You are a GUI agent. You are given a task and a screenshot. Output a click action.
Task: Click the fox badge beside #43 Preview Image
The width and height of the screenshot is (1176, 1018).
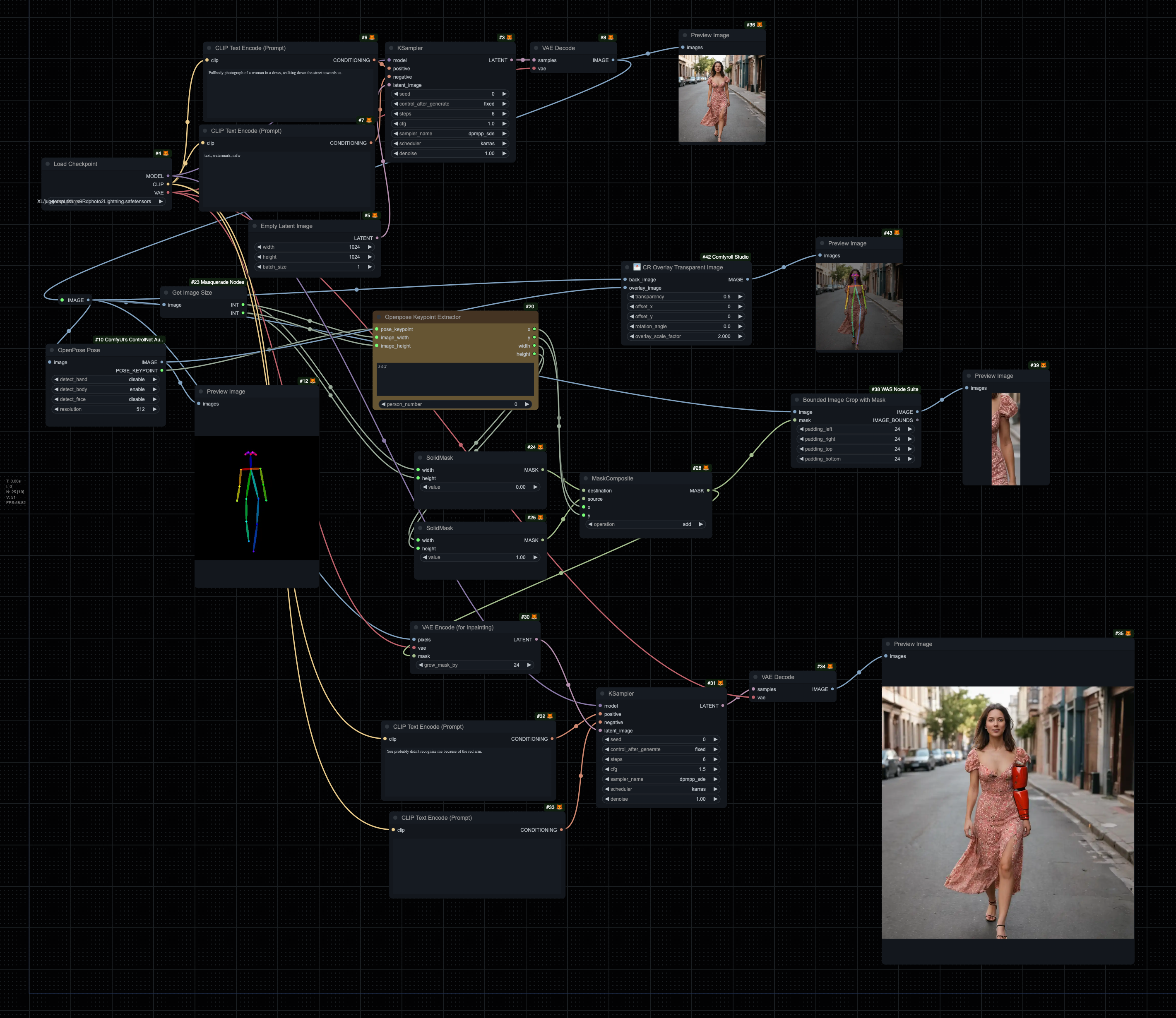tap(897, 233)
